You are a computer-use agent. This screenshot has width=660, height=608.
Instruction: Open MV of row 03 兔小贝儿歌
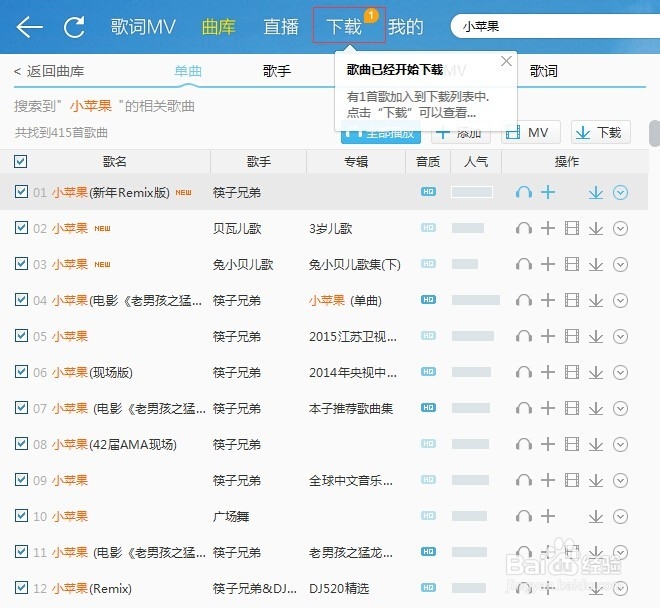572,264
